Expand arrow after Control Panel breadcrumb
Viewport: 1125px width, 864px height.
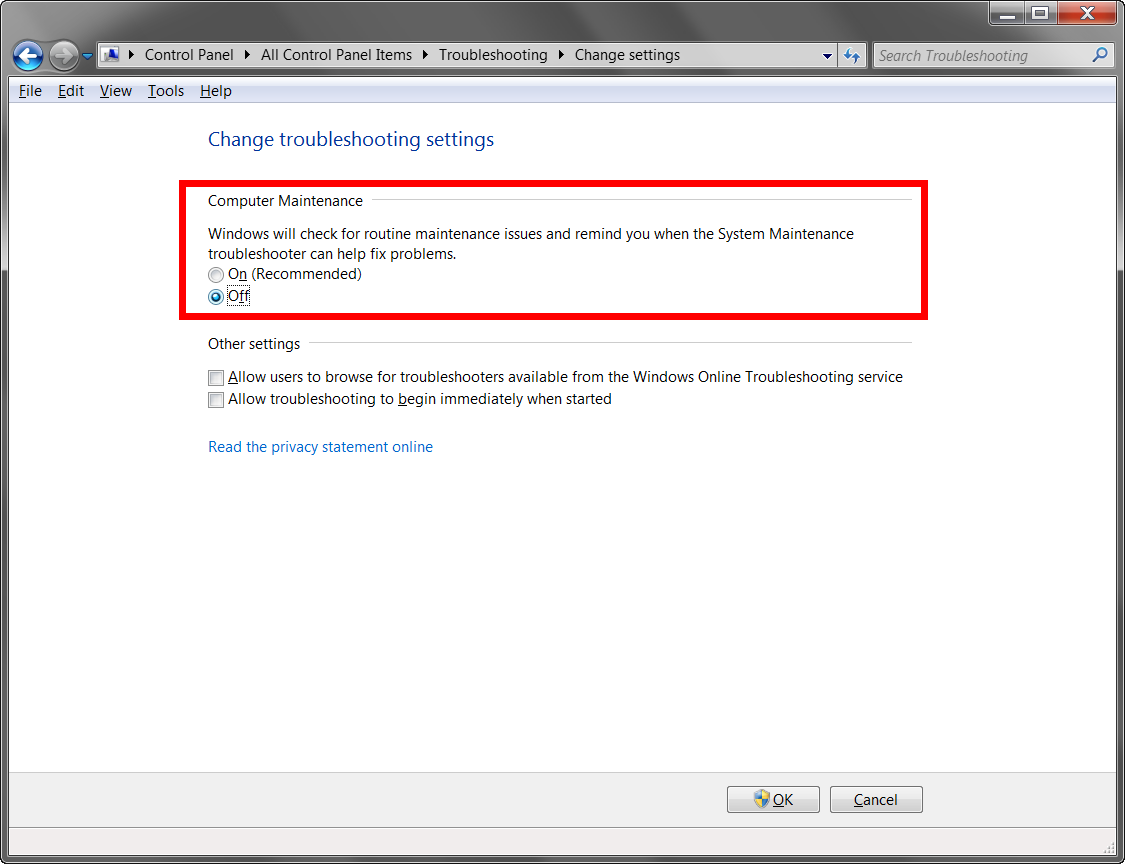pos(248,55)
